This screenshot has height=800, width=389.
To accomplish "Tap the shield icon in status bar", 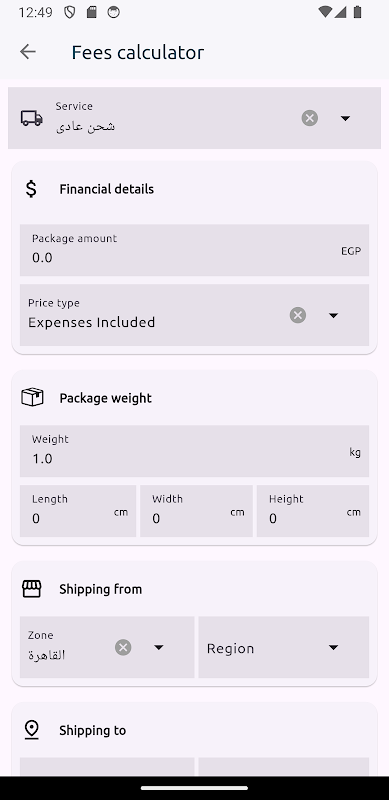I will pos(69,12).
